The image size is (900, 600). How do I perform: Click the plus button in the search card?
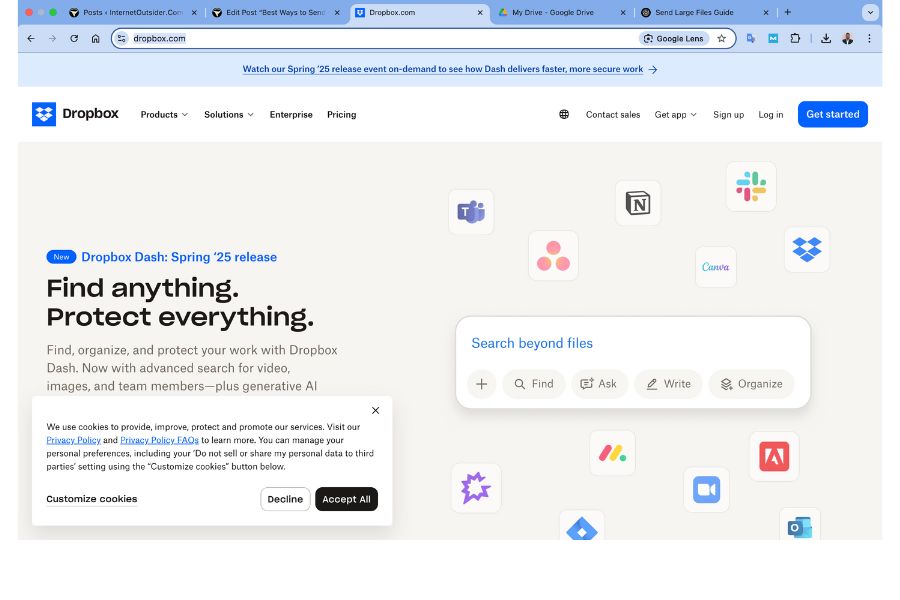482,384
